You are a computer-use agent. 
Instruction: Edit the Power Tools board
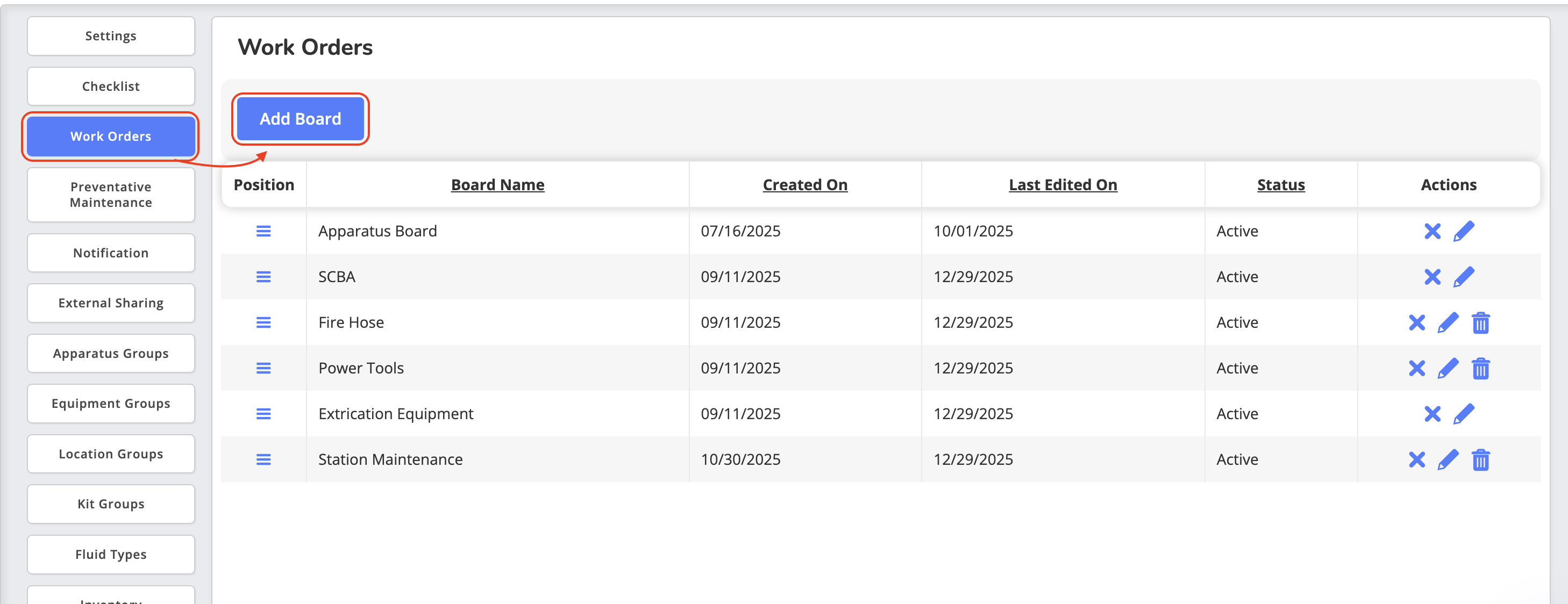[1448, 368]
